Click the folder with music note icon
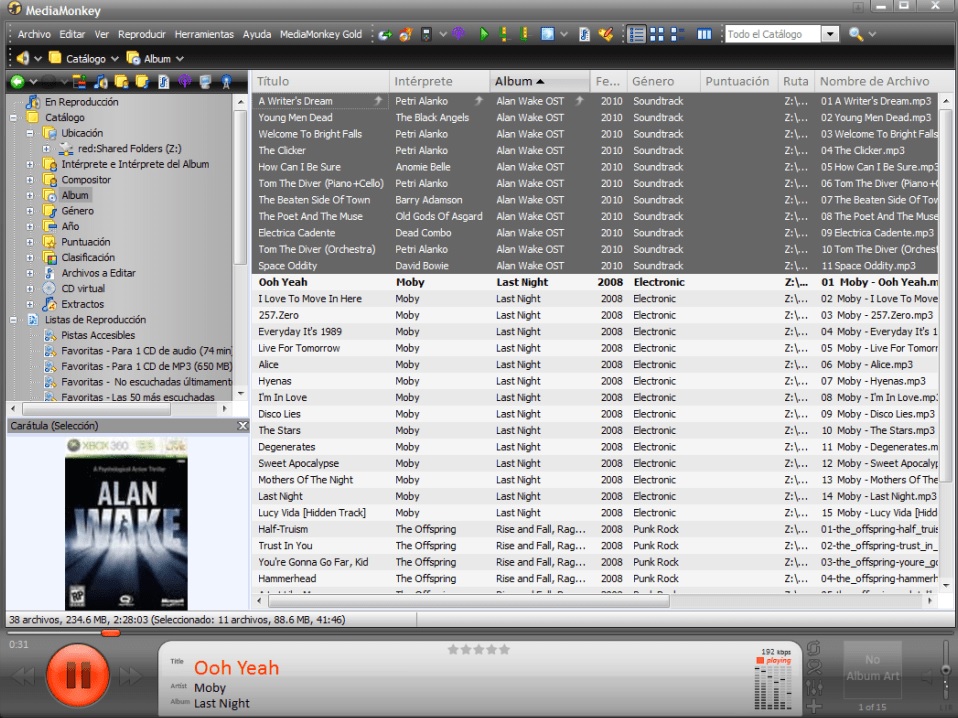The width and height of the screenshot is (958, 718). point(142,81)
